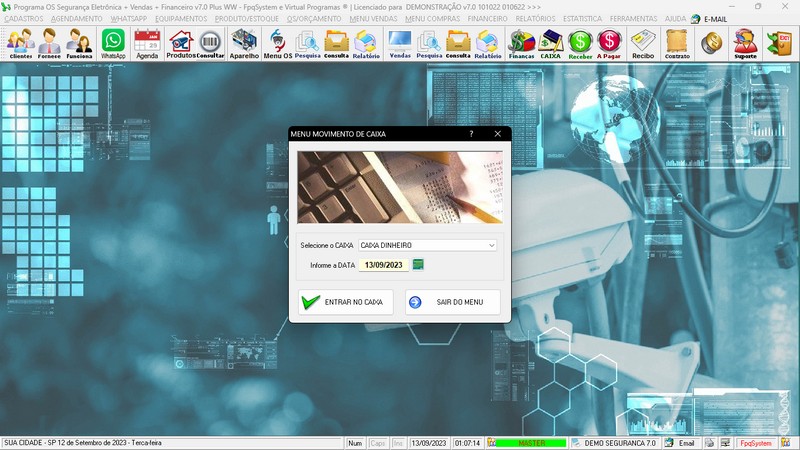Open the FERRAMENTAS menu

pos(634,18)
